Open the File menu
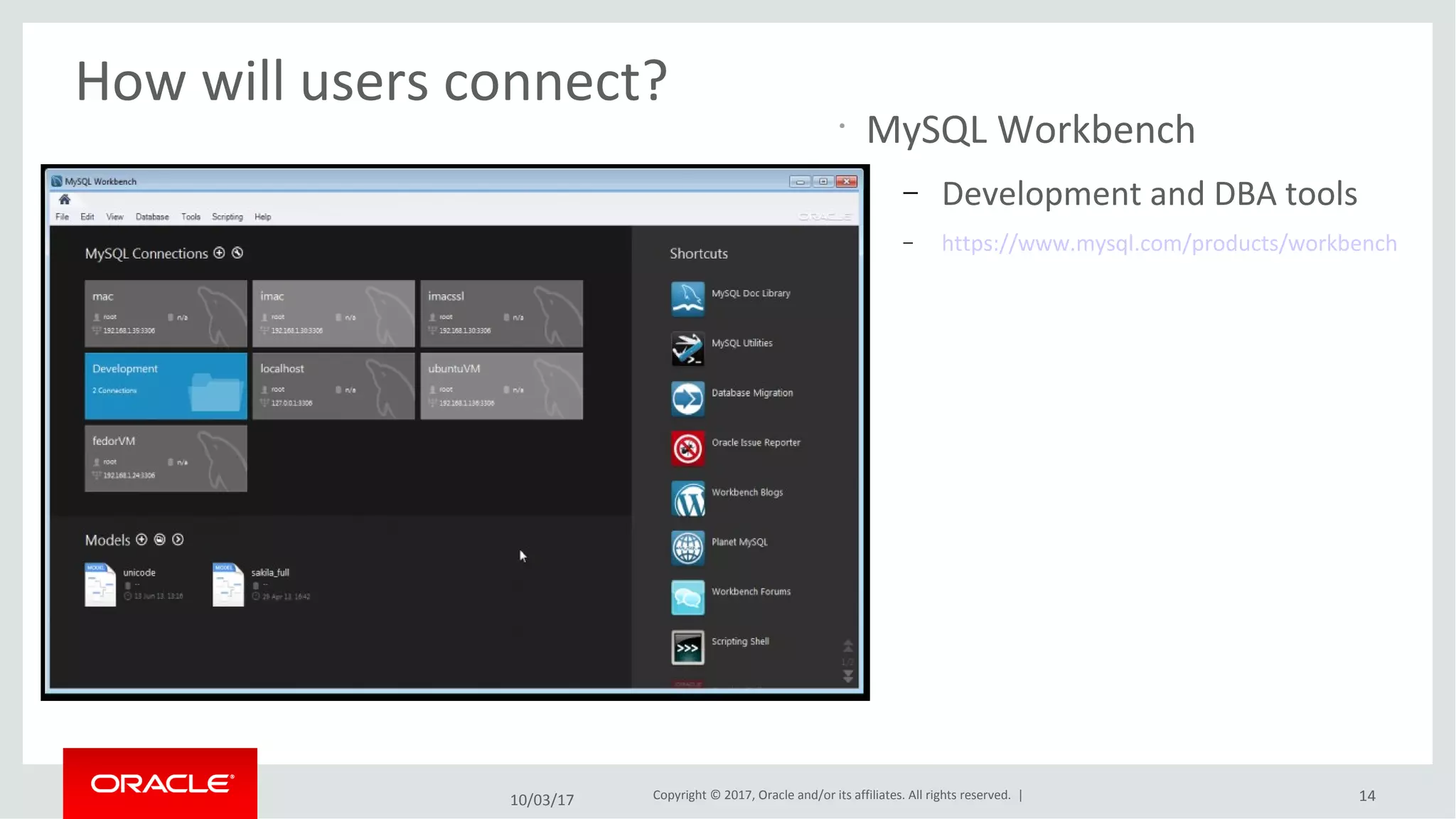The height and width of the screenshot is (819, 1456). 63,217
